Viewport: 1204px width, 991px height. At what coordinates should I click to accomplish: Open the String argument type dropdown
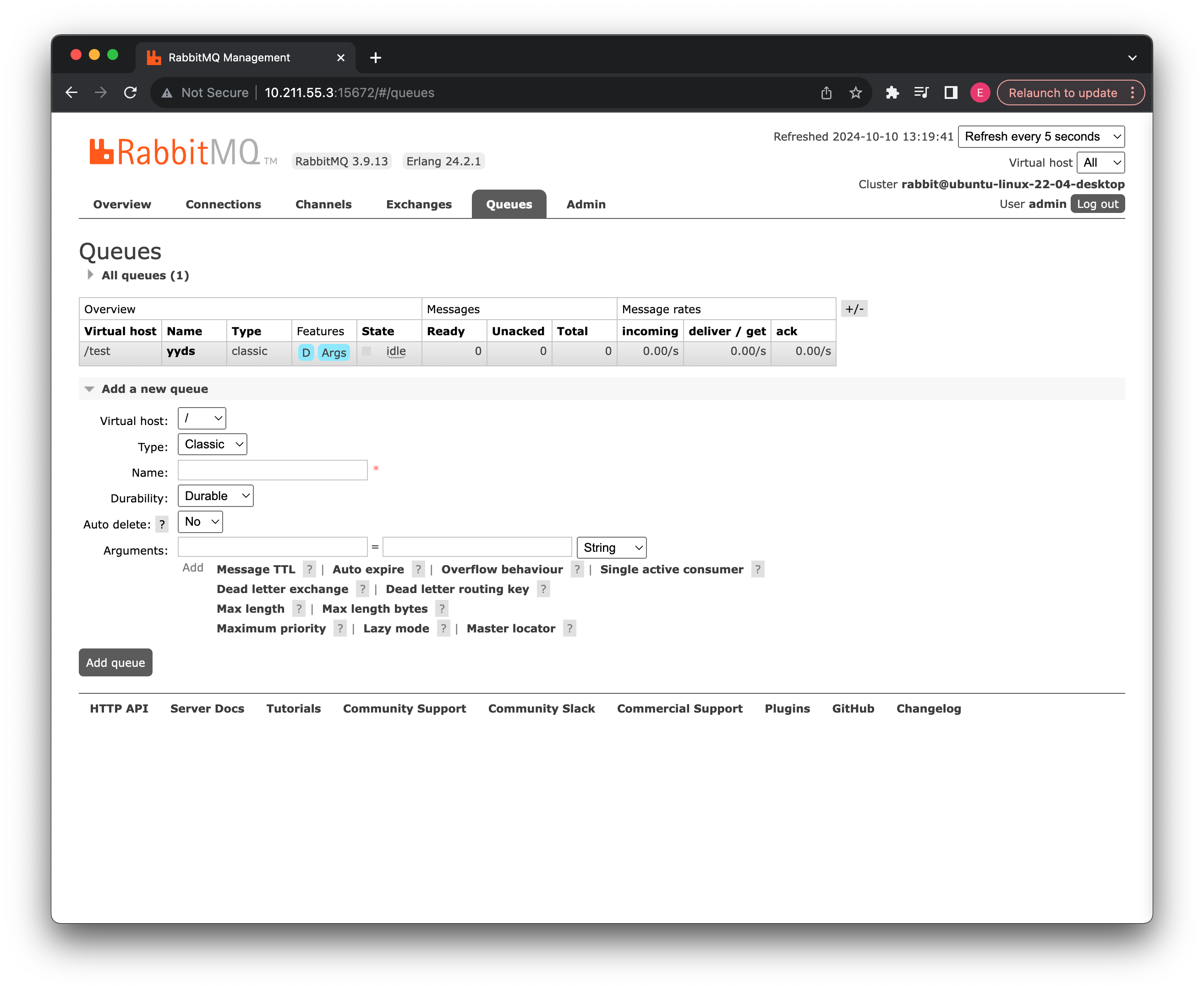pyautogui.click(x=611, y=547)
